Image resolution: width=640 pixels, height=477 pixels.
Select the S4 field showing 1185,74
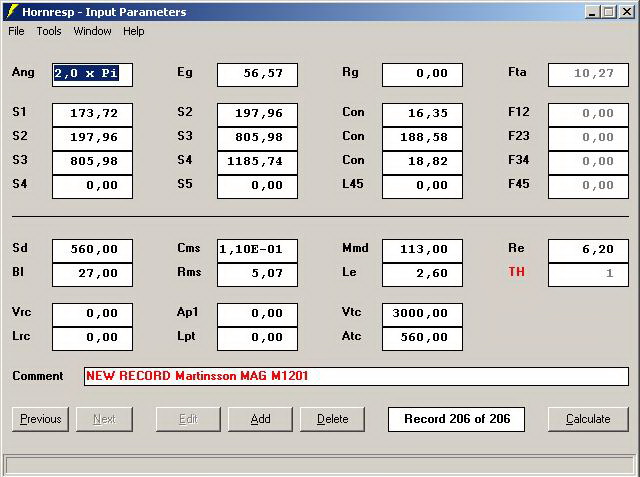pyautogui.click(x=258, y=163)
